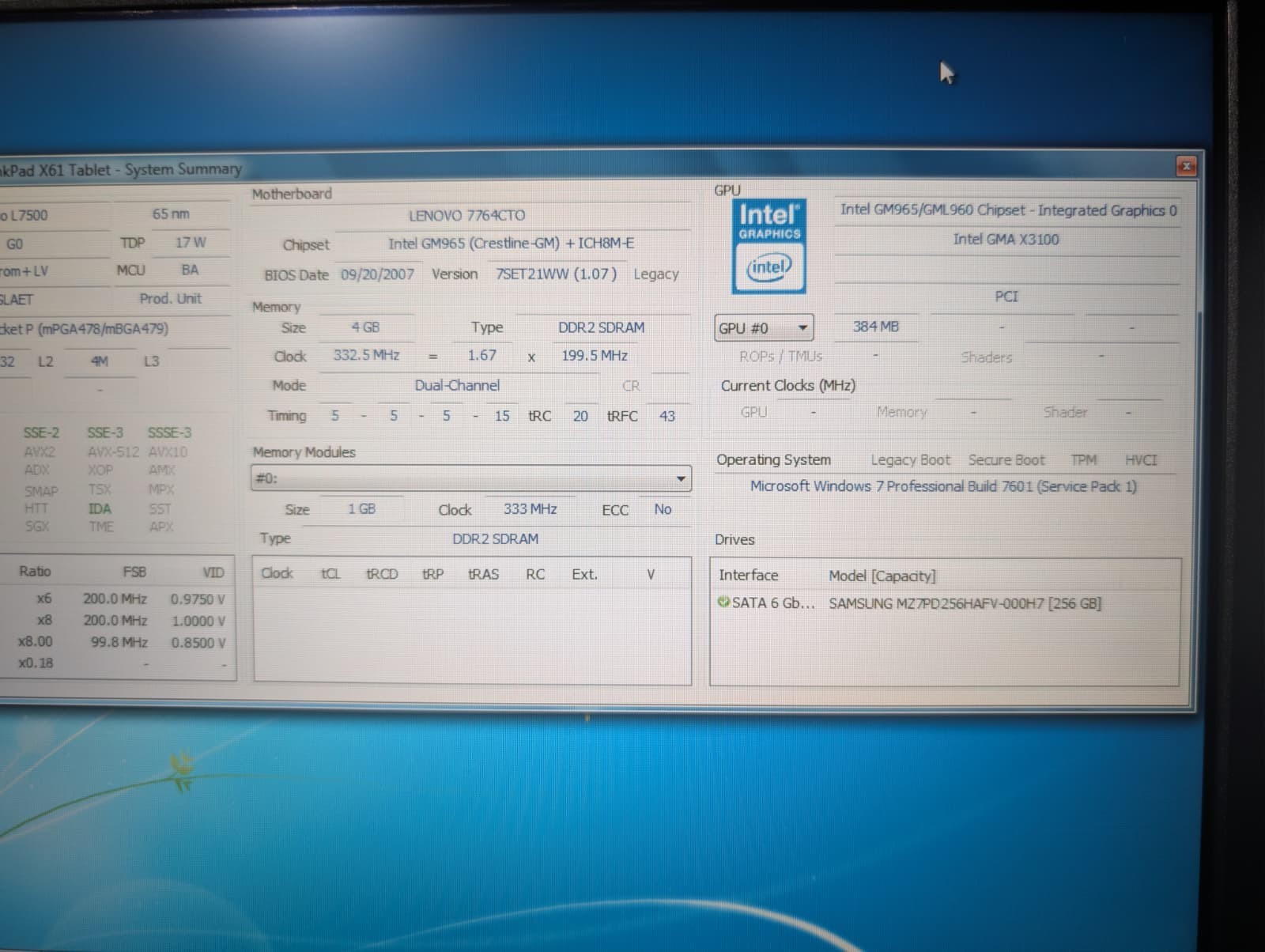Click the Intel GM965 (Crestline-GM) chipset field
Screen dimensions: 1265x952
click(511, 244)
